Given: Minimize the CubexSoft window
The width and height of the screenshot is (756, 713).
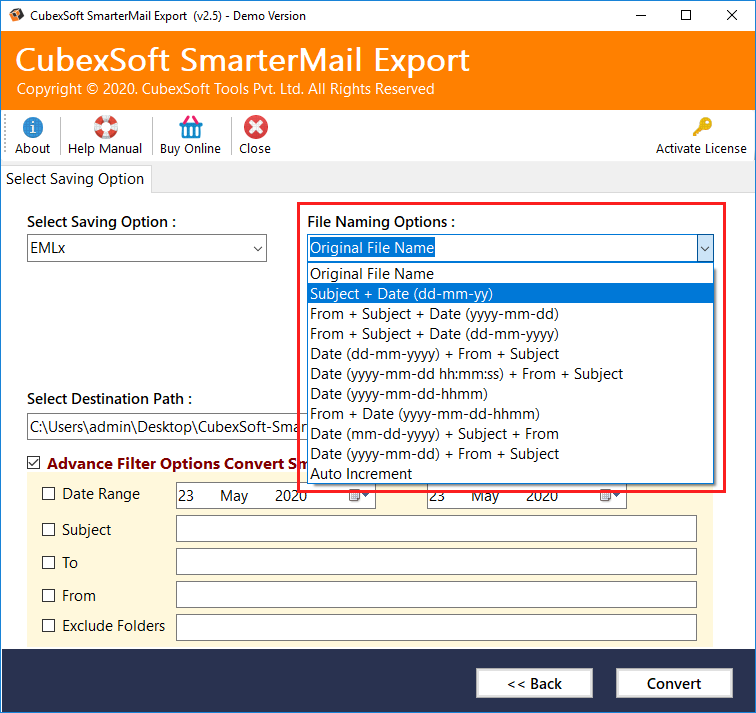Looking at the screenshot, I should click(641, 15).
